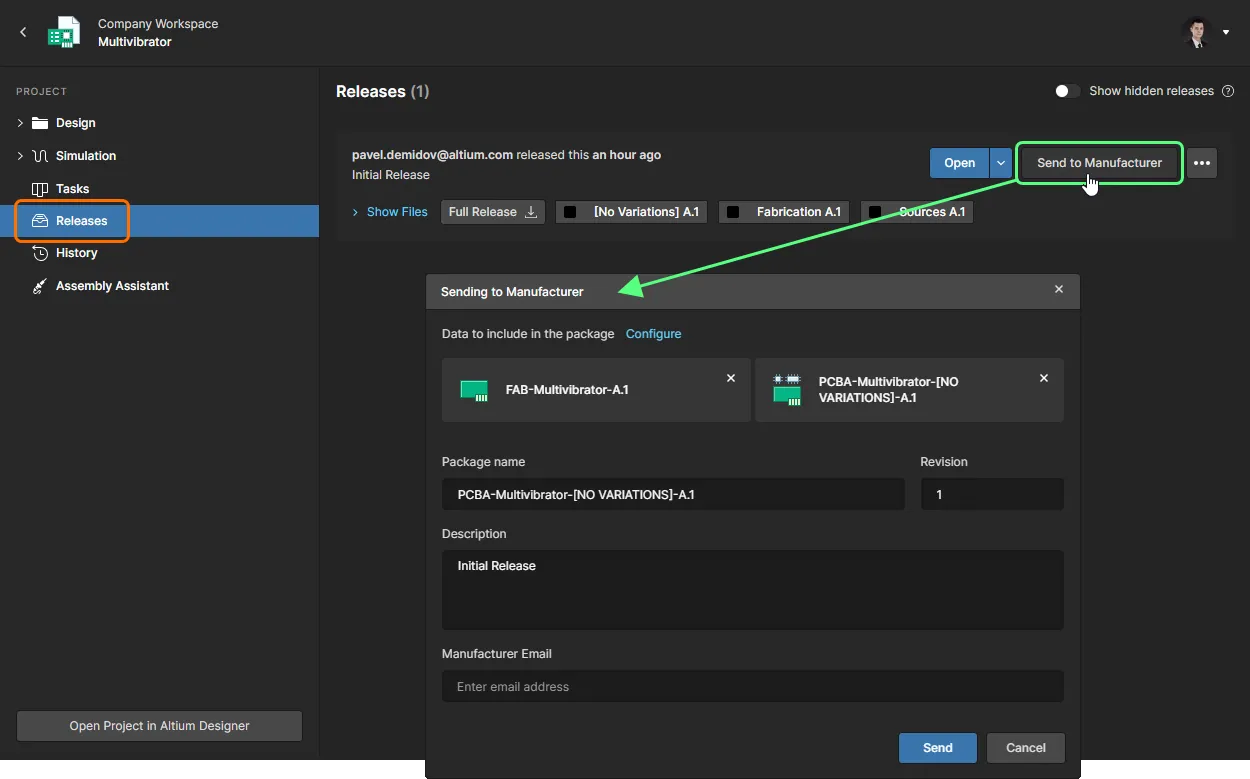This screenshot has height=779, width=1250.
Task: Click the FAB-Multivibrator-A.1 board icon
Action: pos(474,390)
